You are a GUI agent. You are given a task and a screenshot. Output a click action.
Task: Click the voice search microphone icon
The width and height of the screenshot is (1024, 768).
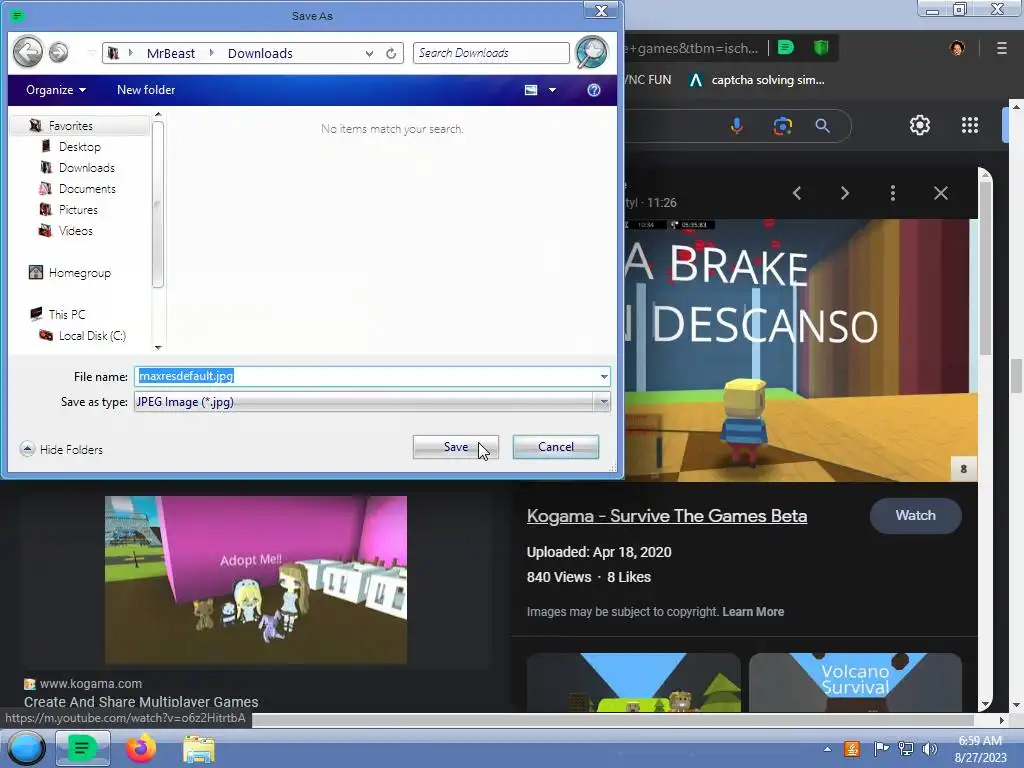[x=737, y=125]
